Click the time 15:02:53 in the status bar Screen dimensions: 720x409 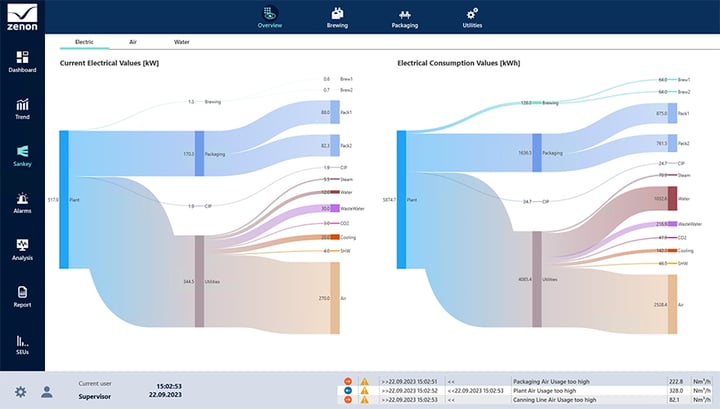point(169,386)
